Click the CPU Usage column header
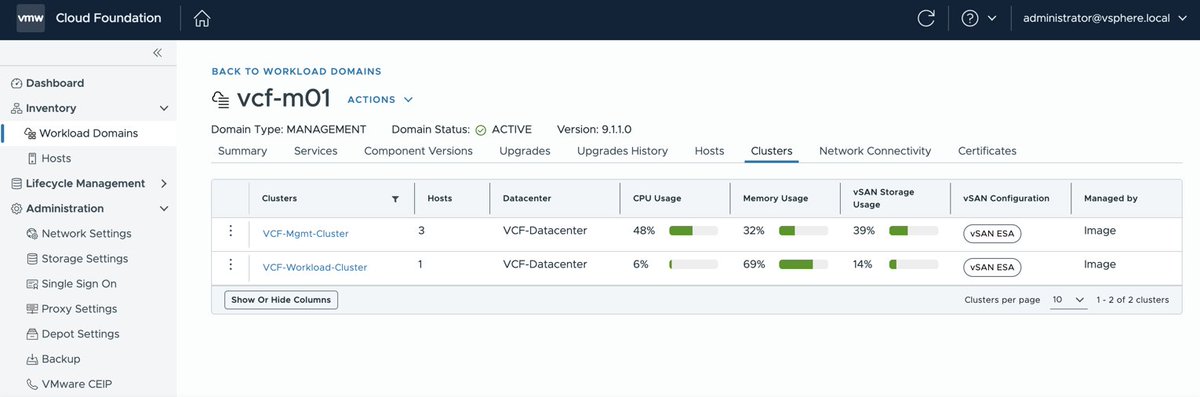Screen dimensions: 1200x397 point(657,199)
